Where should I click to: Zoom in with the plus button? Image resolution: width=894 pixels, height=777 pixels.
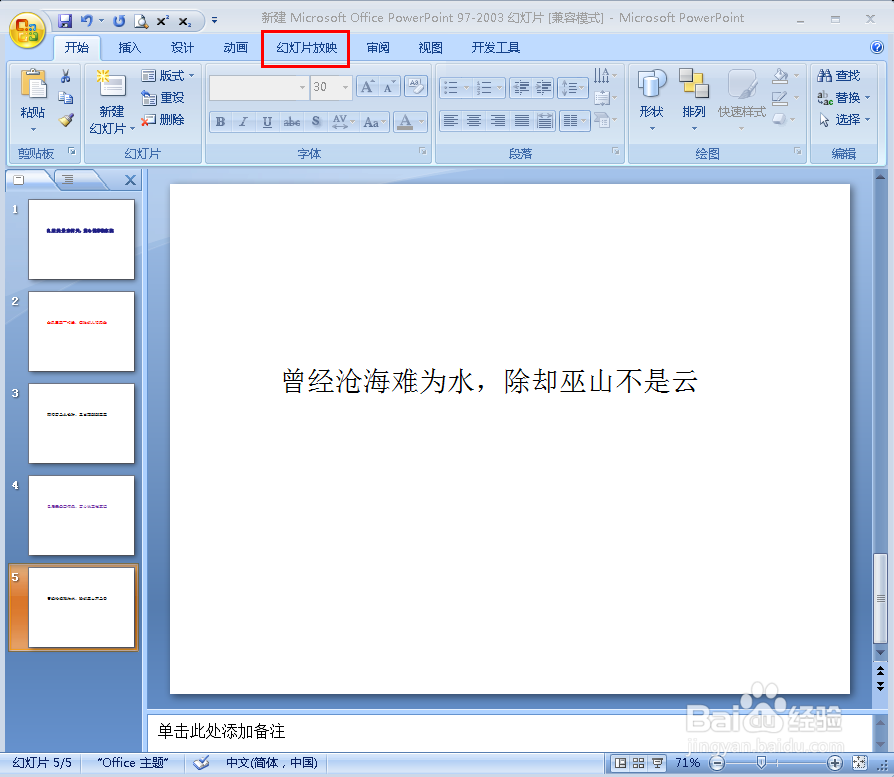tap(834, 763)
